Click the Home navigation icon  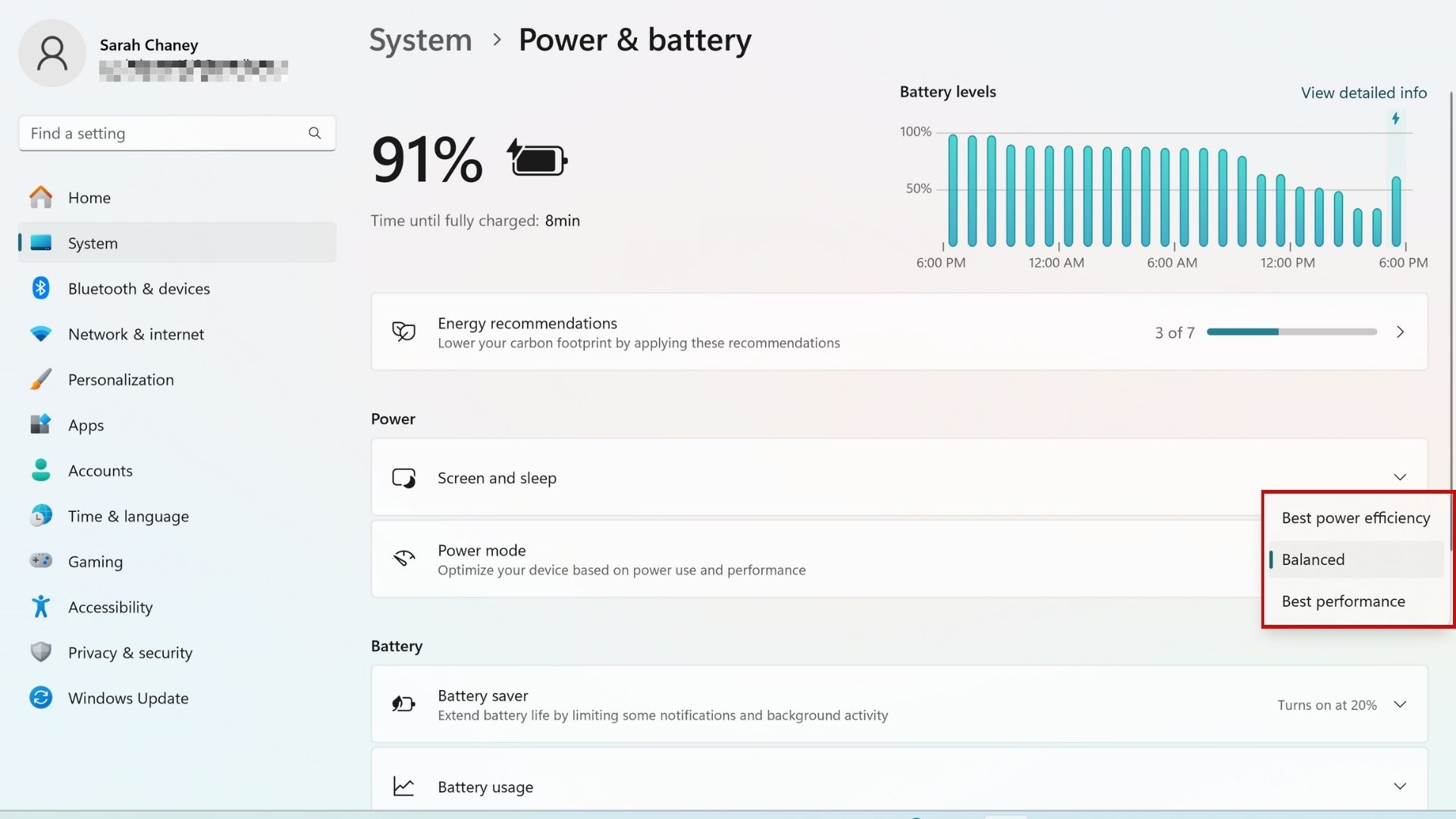click(x=40, y=197)
